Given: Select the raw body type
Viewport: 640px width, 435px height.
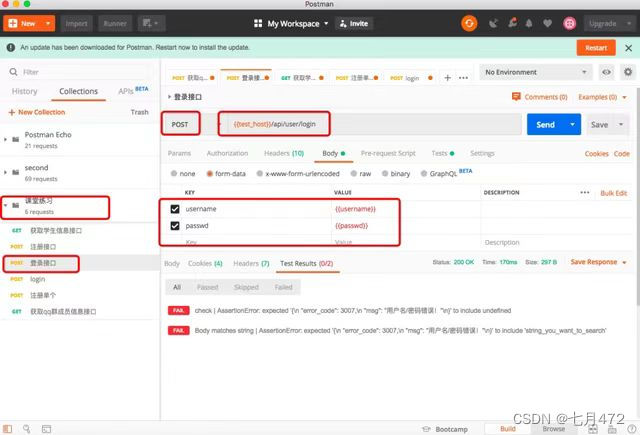Looking at the screenshot, I should (354, 173).
